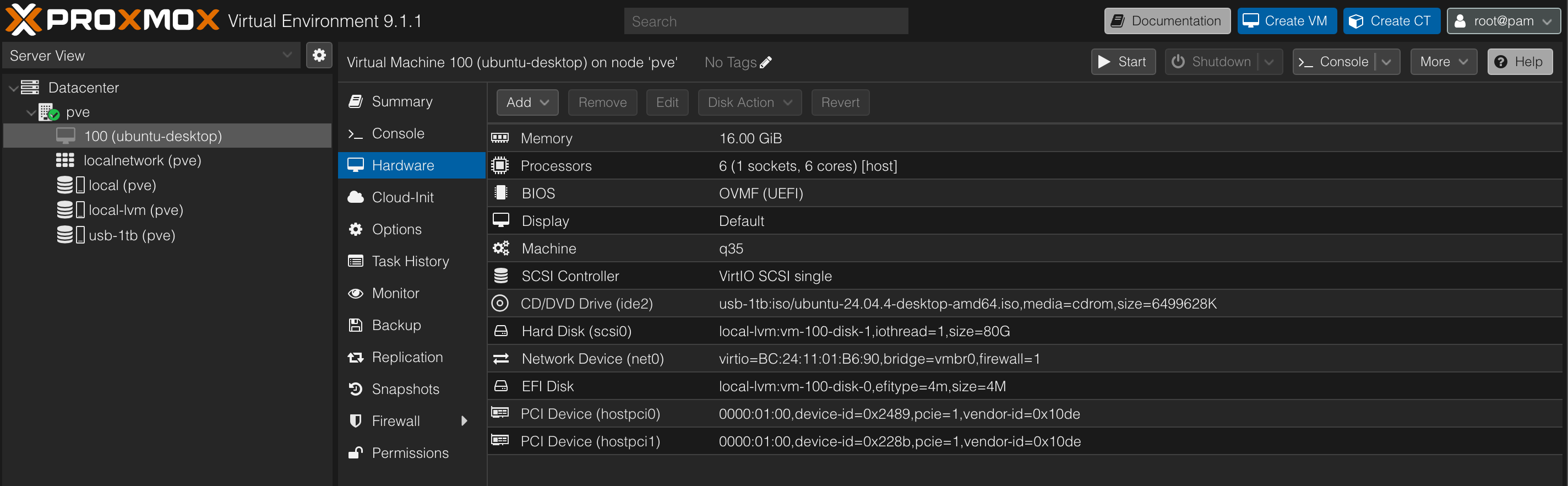
Task: Open the Replication tab
Action: tap(411, 357)
